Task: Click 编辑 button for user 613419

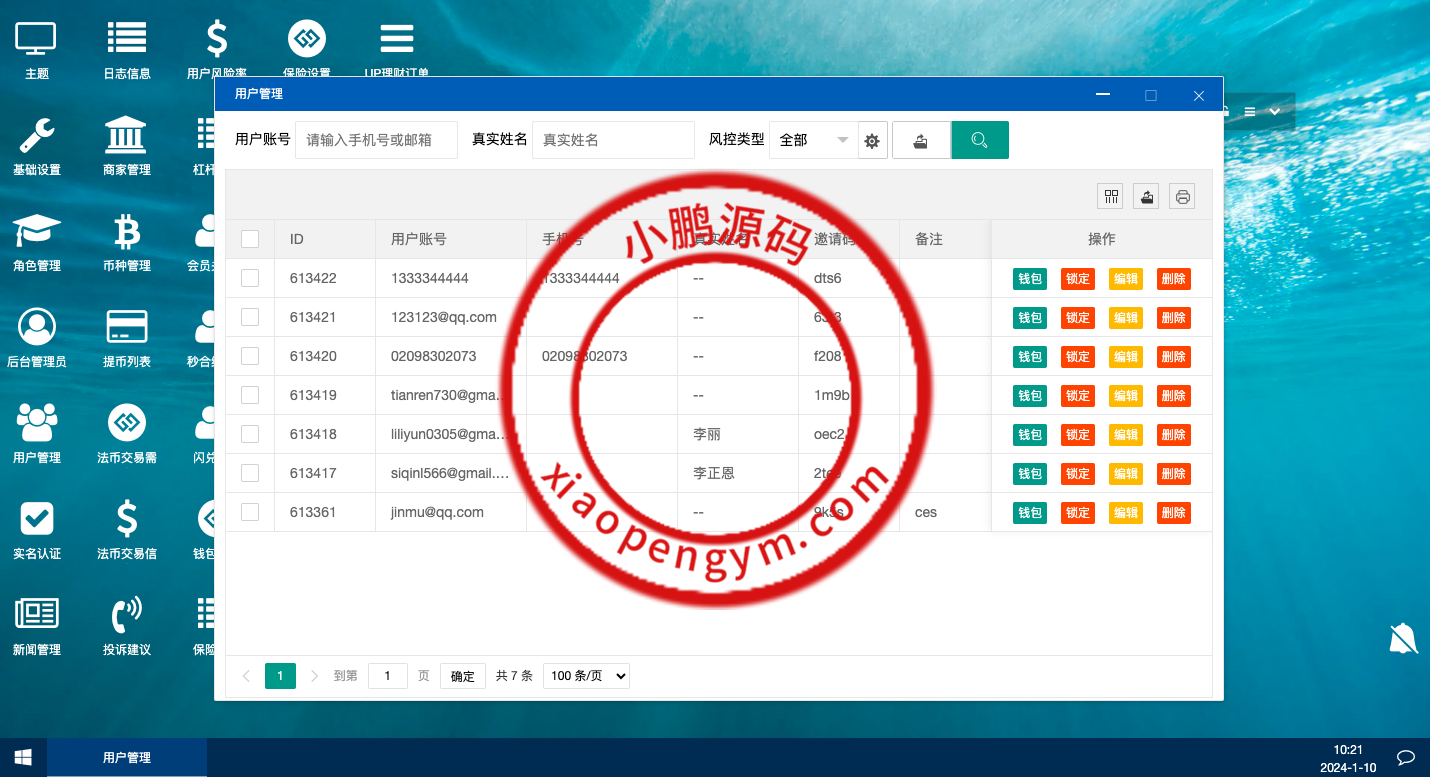Action: point(1125,396)
